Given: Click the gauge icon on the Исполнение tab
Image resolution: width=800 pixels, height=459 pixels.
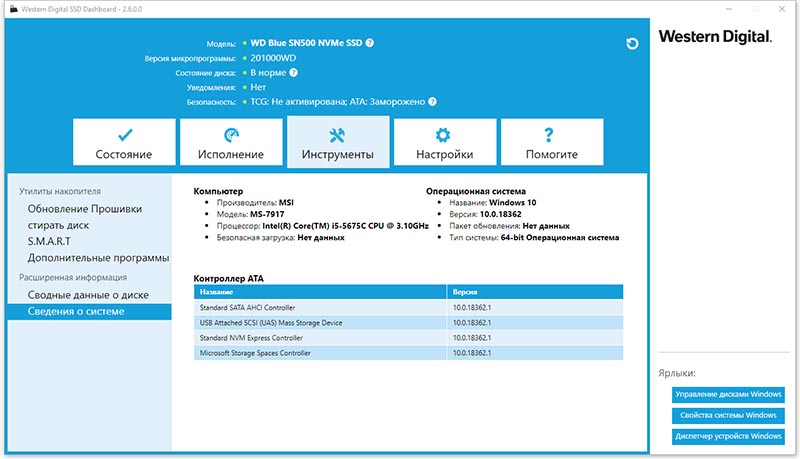Looking at the screenshot, I should tap(231, 135).
